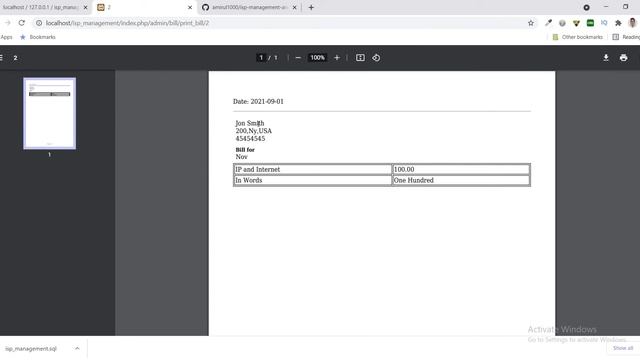The width and height of the screenshot is (640, 360).
Task: Open isp_management.sql download
Action: point(31,349)
